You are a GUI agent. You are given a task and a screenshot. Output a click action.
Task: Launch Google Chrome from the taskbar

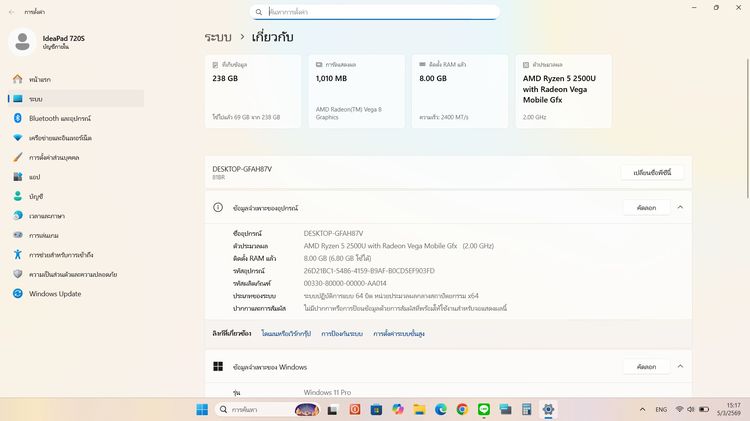click(462, 410)
